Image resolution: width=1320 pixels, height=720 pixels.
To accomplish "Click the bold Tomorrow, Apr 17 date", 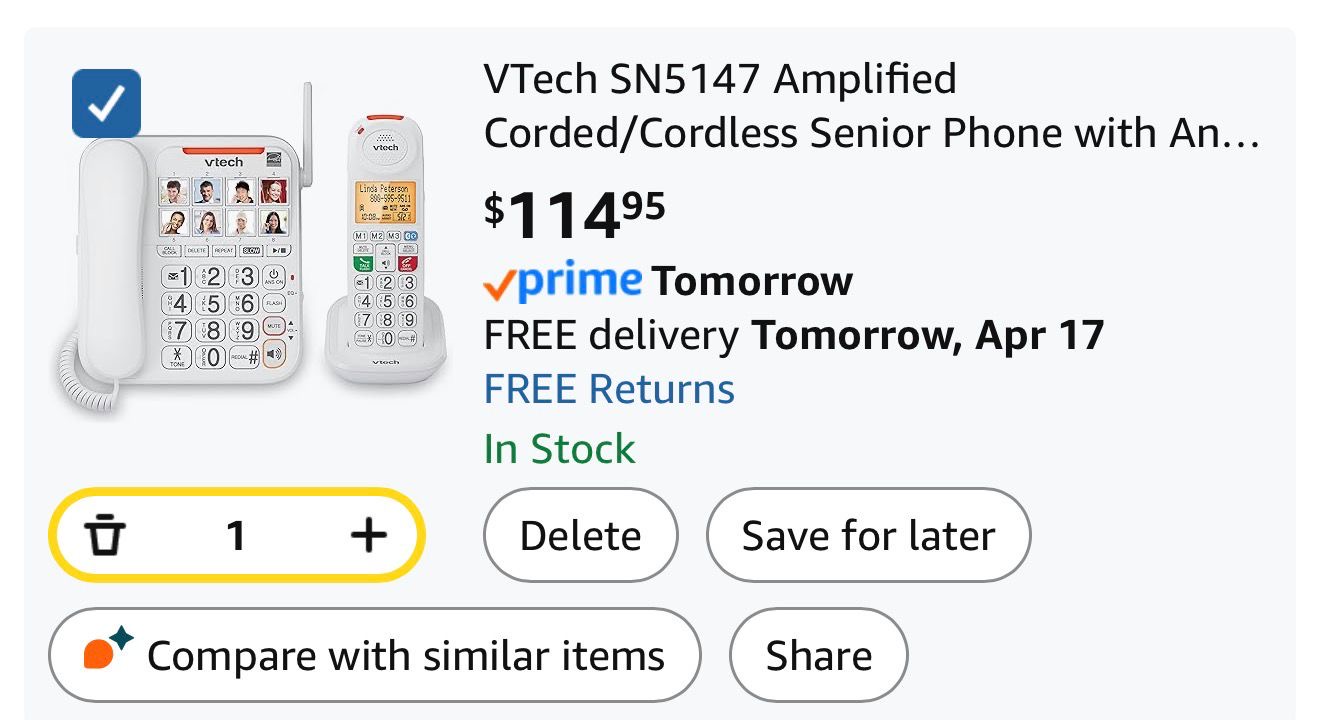I will tap(927, 335).
